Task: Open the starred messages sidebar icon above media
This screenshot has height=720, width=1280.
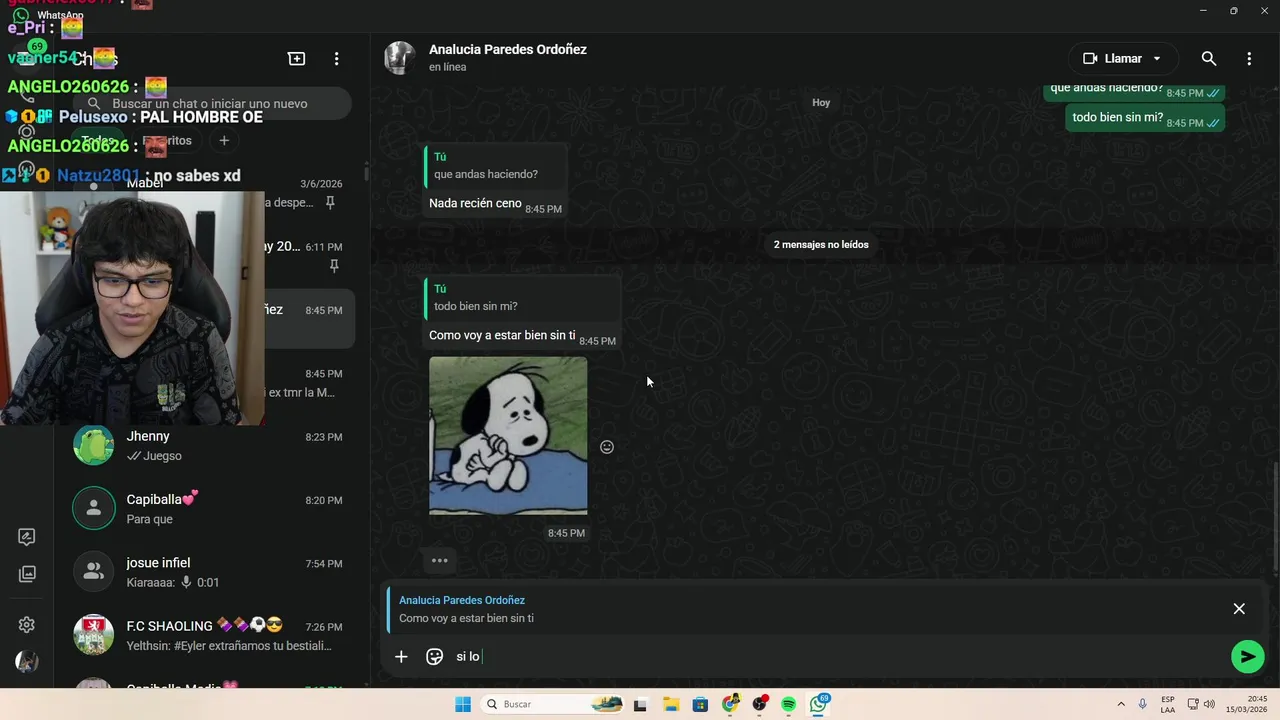Action: [27, 537]
